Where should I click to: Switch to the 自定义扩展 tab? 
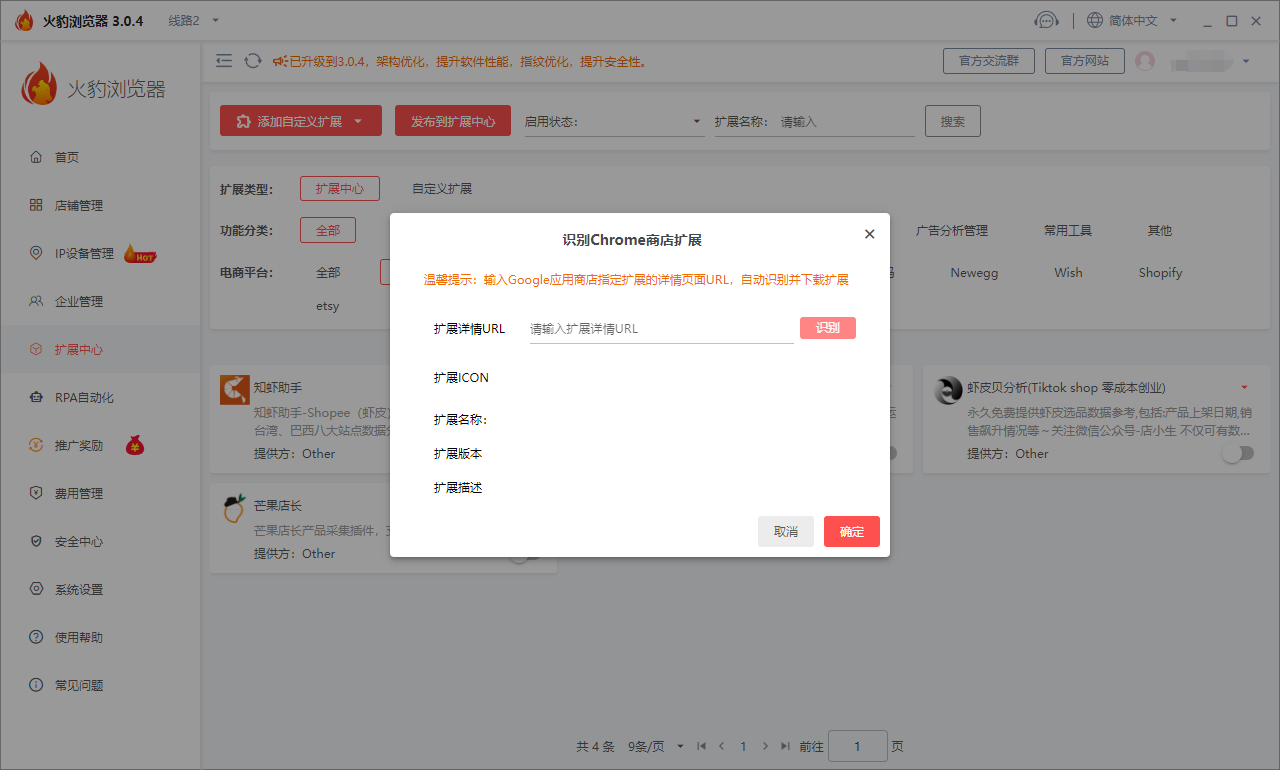442,189
